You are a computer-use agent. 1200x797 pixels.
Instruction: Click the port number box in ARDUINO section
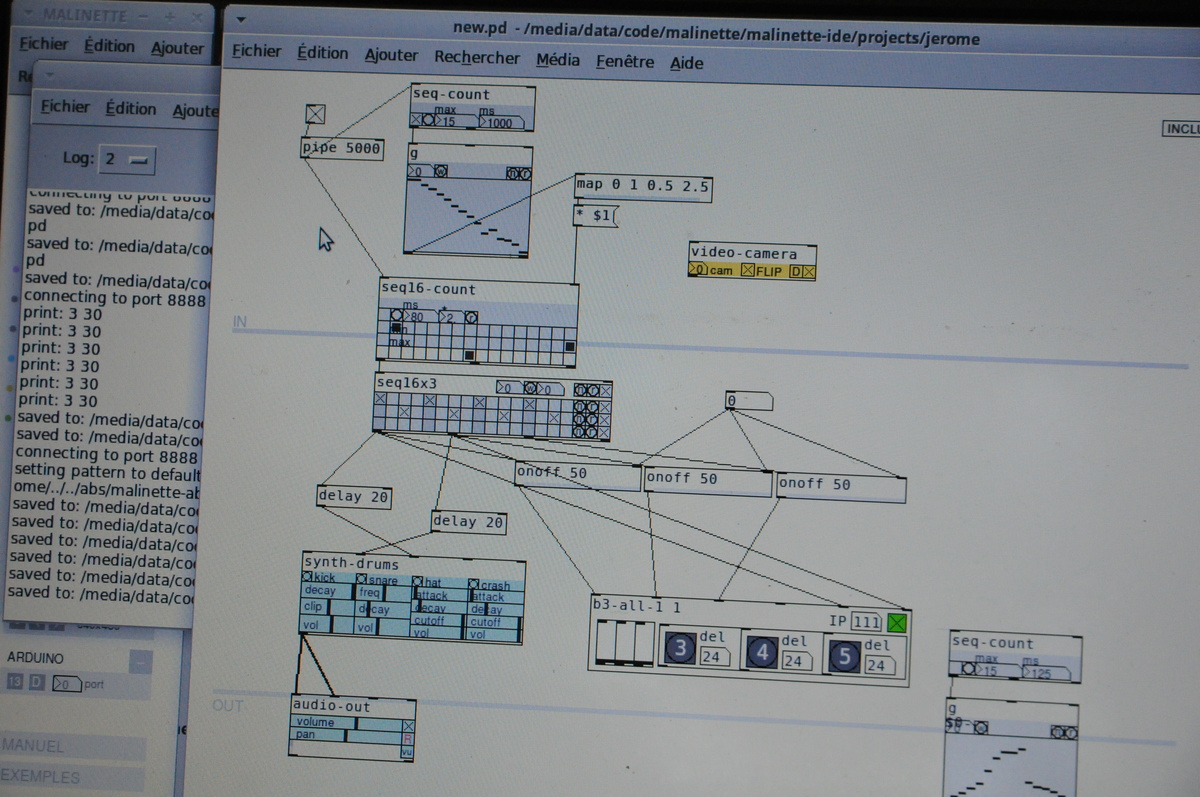pos(67,685)
